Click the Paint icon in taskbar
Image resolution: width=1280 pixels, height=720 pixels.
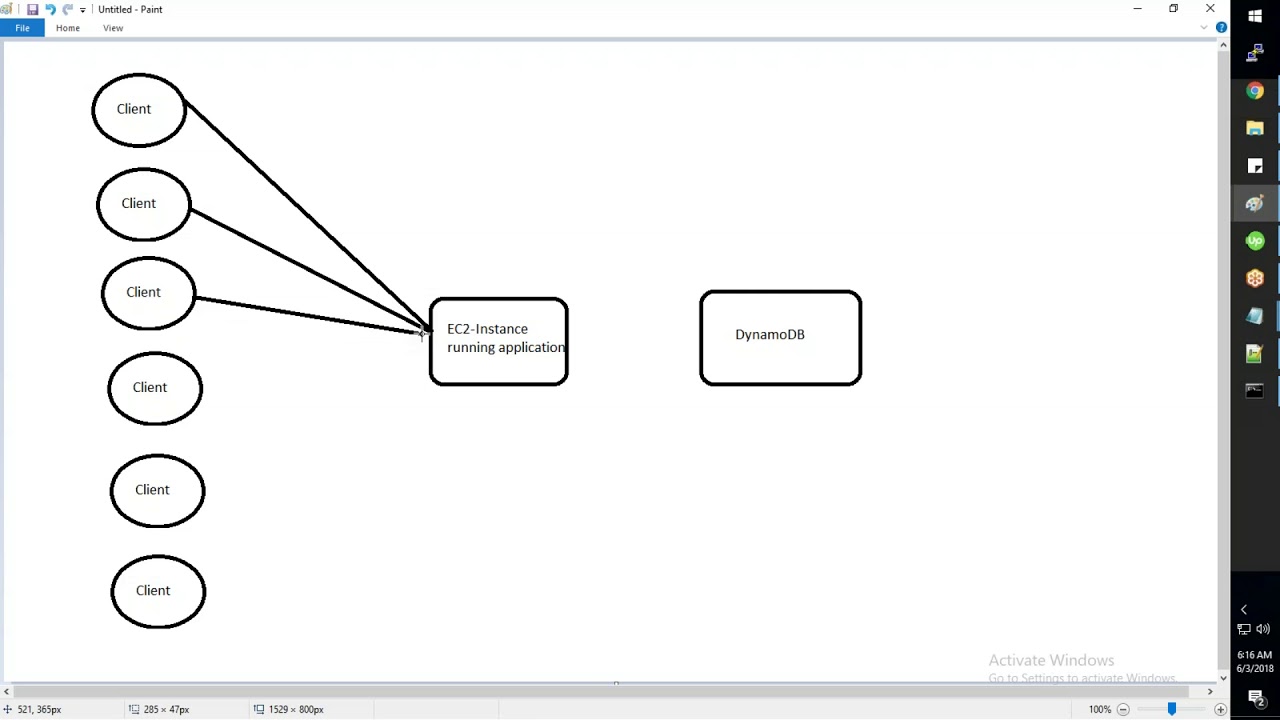pos(1255,203)
